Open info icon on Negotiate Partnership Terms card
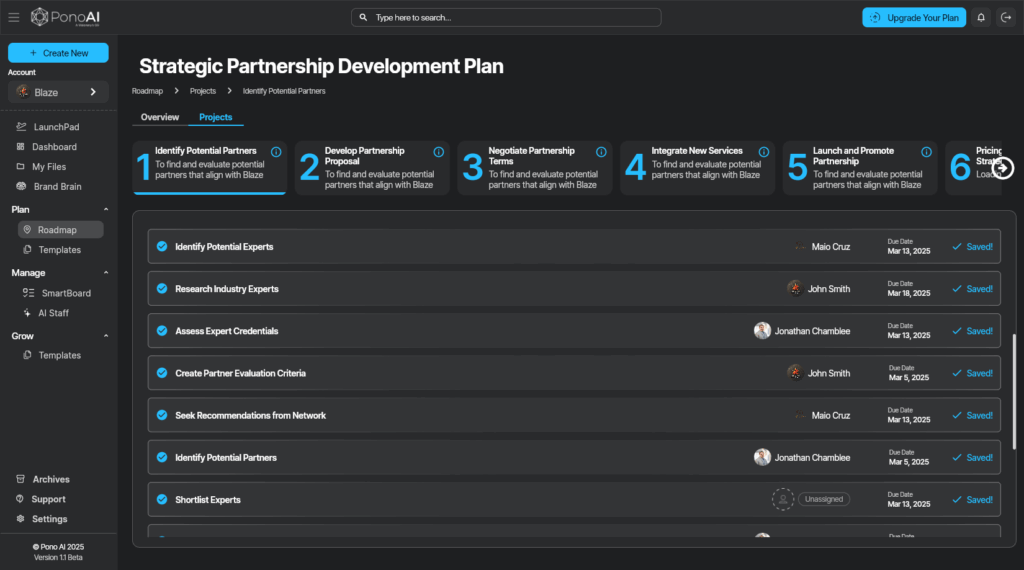Screen dimensions: 1024x570 601,152
